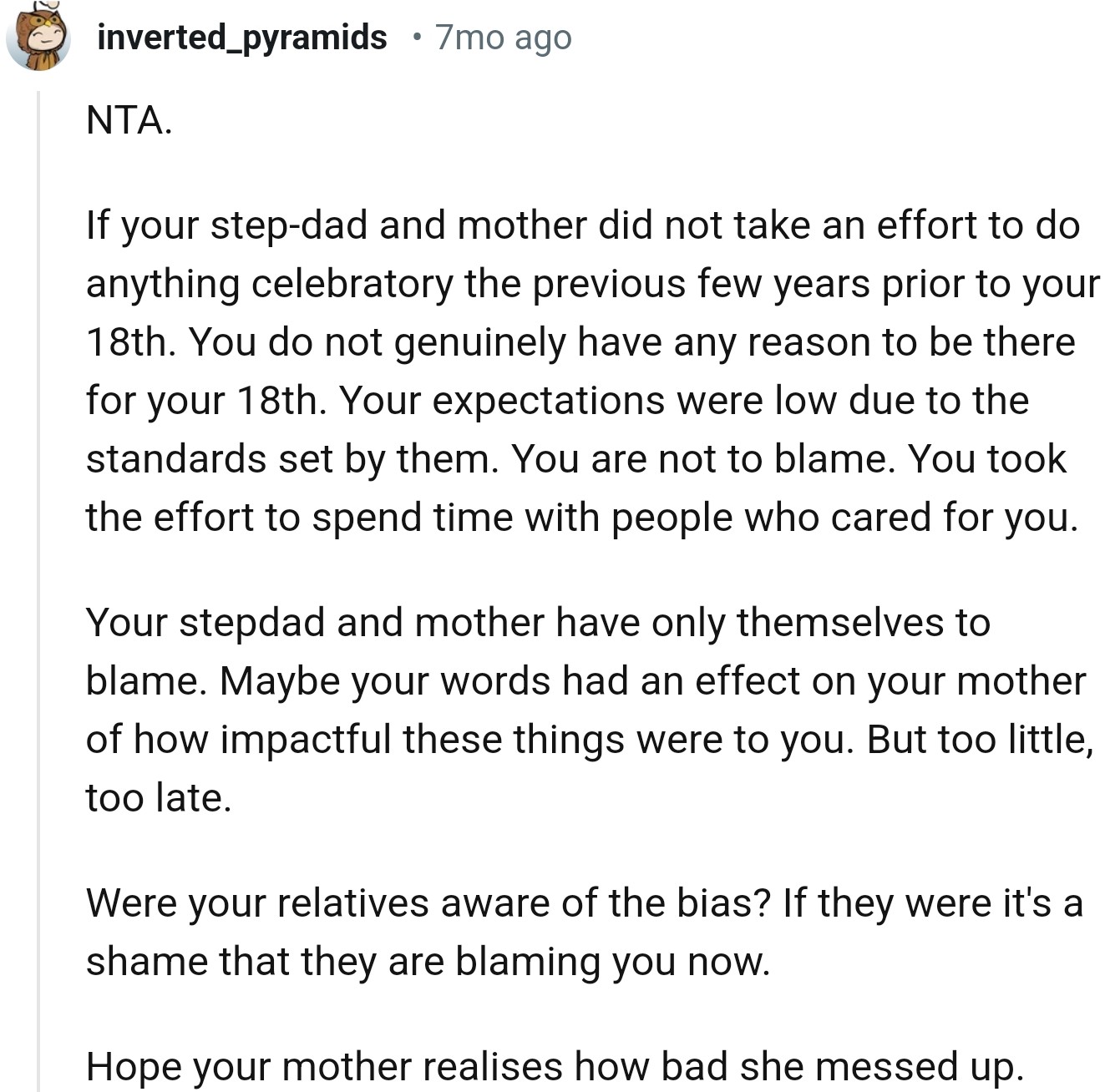This screenshot has width=1105, height=1092.
Task: Click the 7mo ago timestamp
Action: pyautogui.click(x=503, y=38)
